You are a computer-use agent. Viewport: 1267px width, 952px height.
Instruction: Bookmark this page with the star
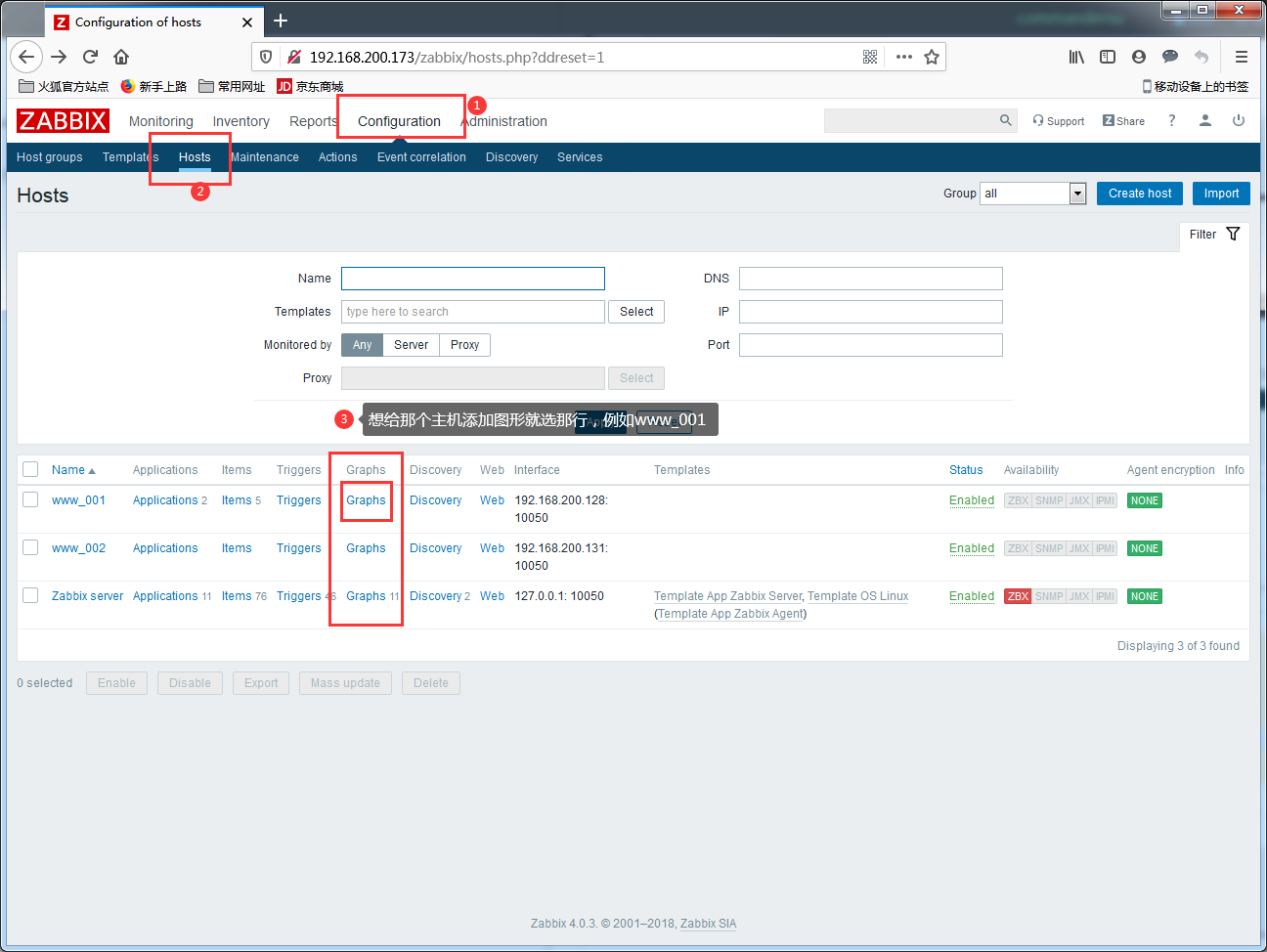pyautogui.click(x=932, y=57)
